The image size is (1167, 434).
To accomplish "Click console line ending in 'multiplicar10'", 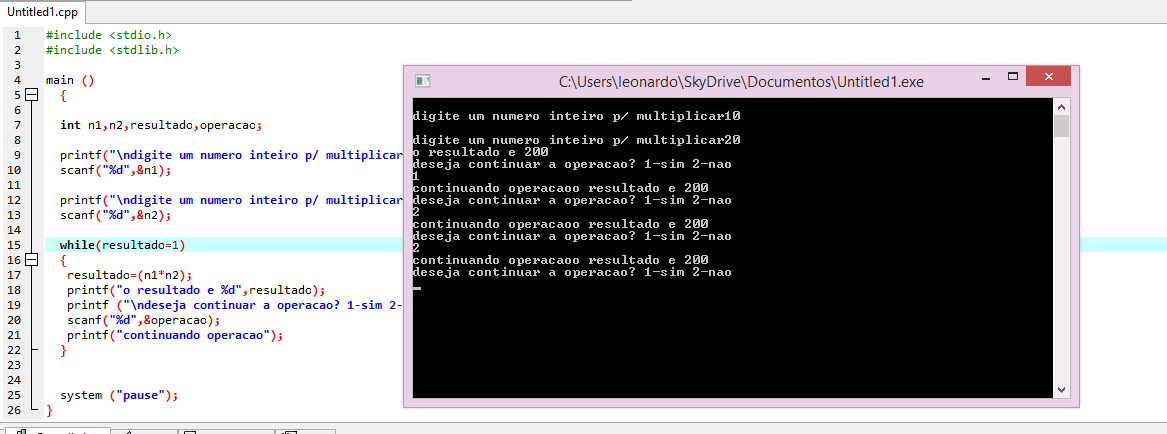I will (x=577, y=117).
